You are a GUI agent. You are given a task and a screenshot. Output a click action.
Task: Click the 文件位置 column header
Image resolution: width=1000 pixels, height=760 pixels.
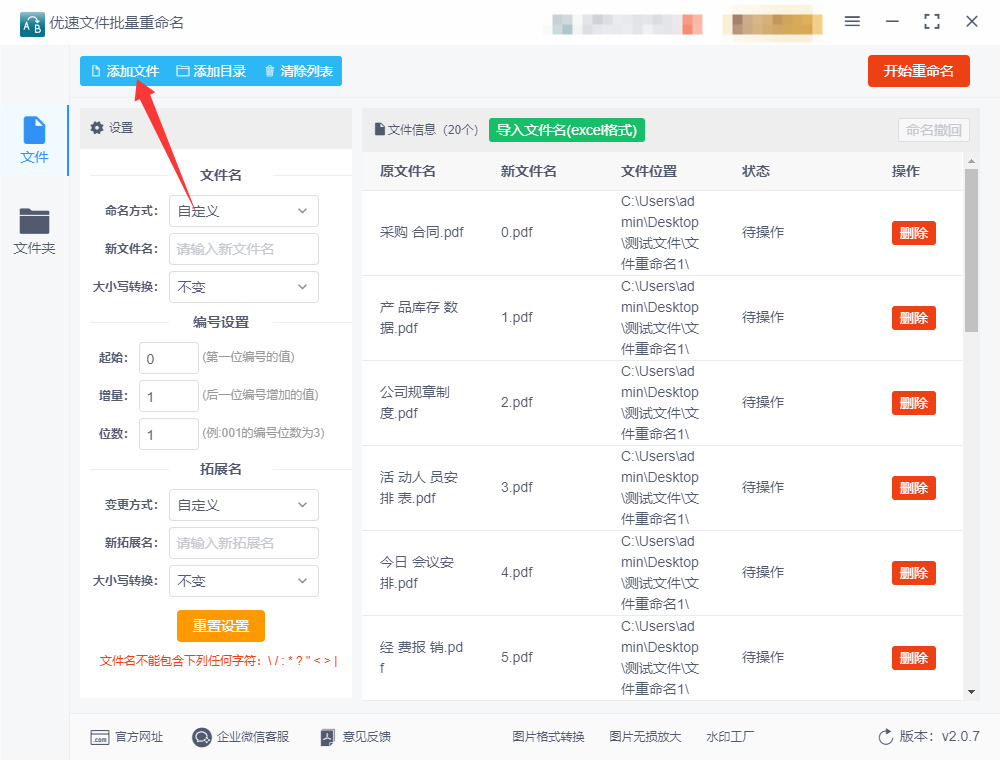649,171
